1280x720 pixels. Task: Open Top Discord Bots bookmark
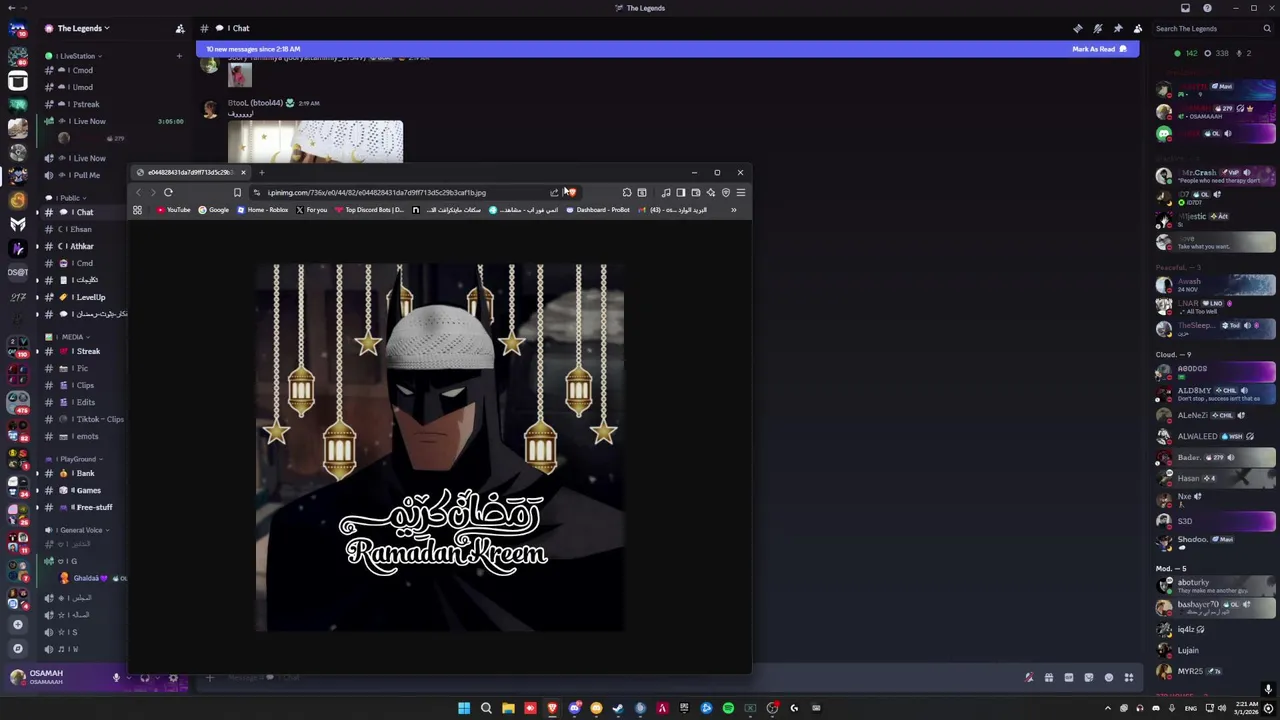369,210
